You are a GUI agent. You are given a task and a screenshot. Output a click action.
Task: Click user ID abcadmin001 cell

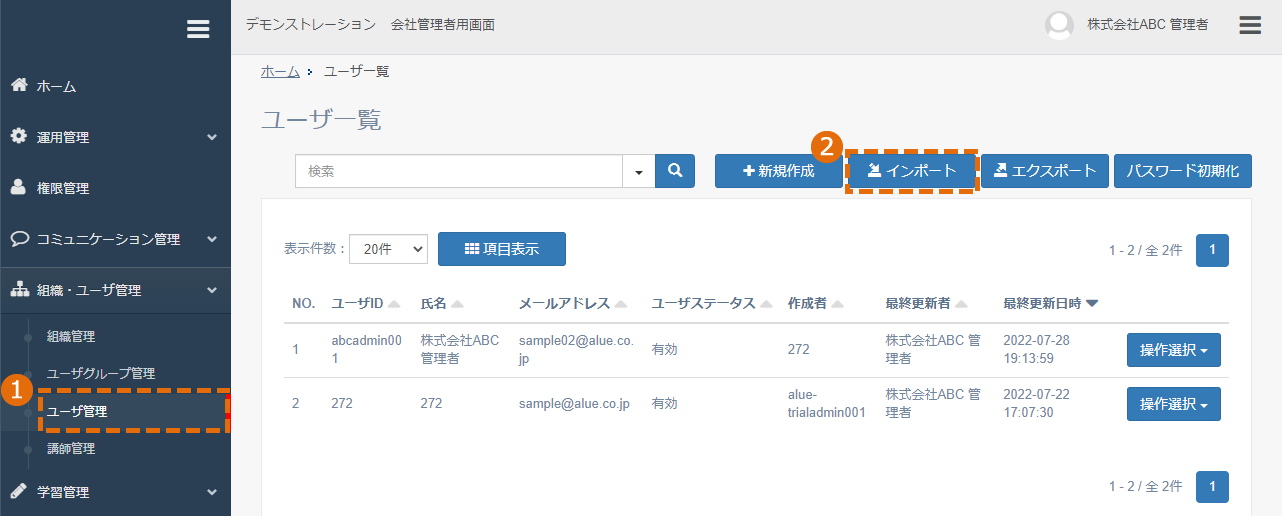[366, 349]
